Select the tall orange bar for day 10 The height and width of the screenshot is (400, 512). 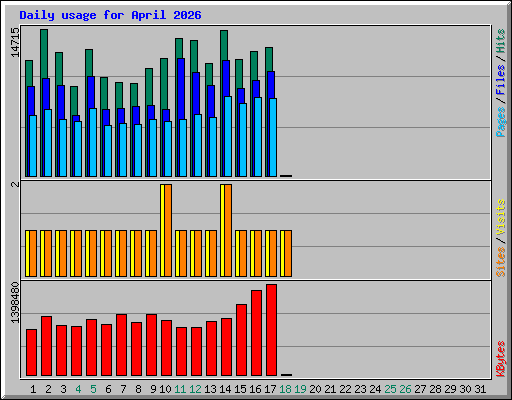(168, 230)
